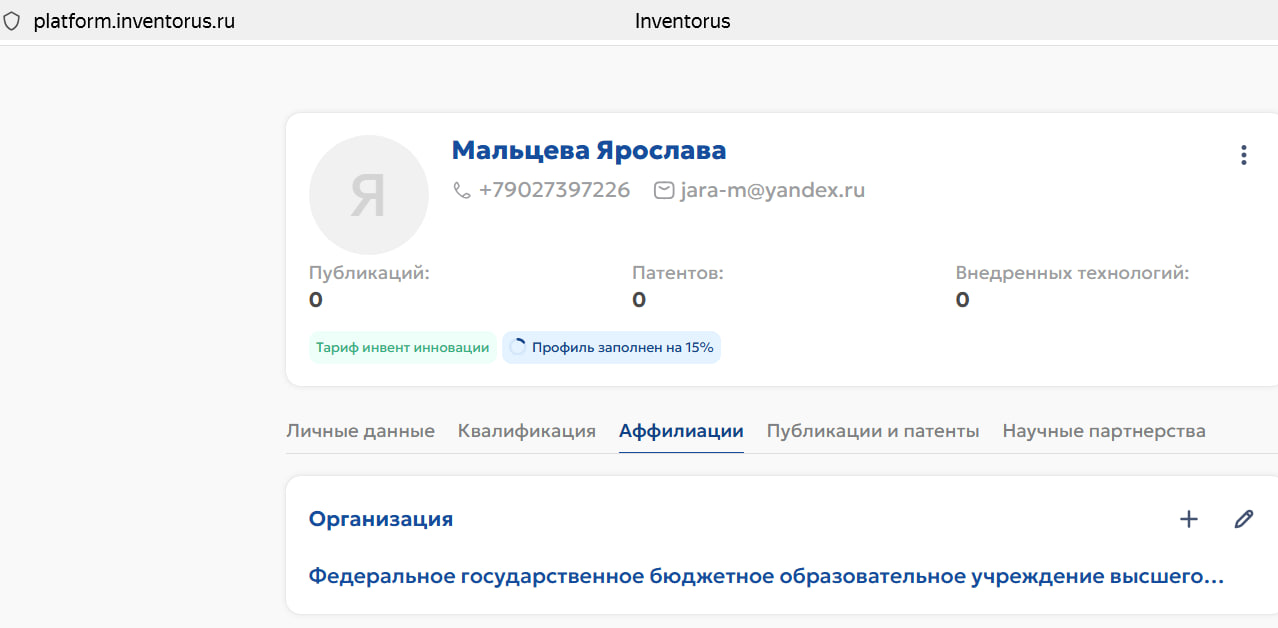Image resolution: width=1278 pixels, height=628 pixels.
Task: Open the Федеральное государственное бюджетное organization link
Action: click(765, 577)
